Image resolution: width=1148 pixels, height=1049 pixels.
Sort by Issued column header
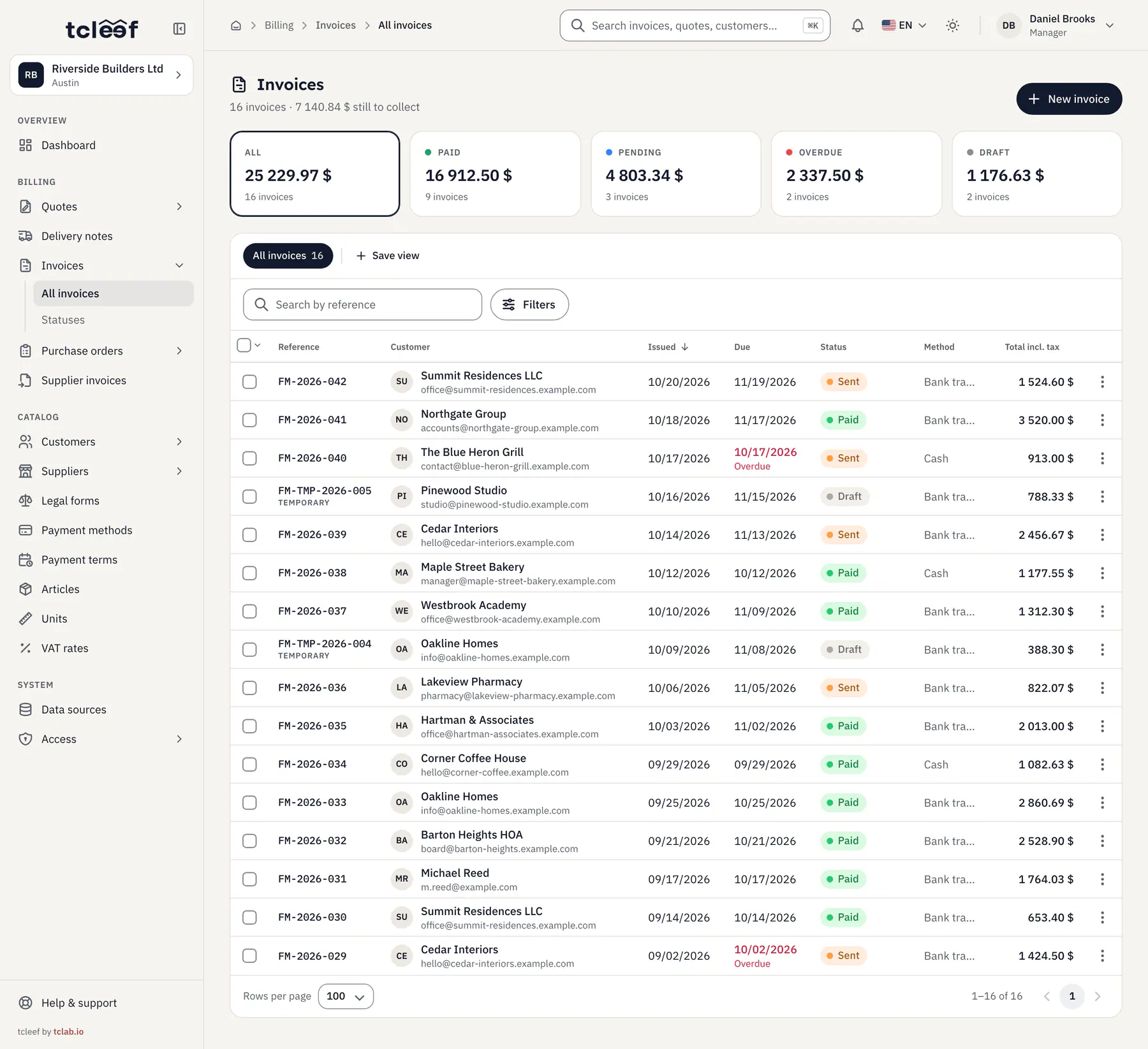point(668,347)
